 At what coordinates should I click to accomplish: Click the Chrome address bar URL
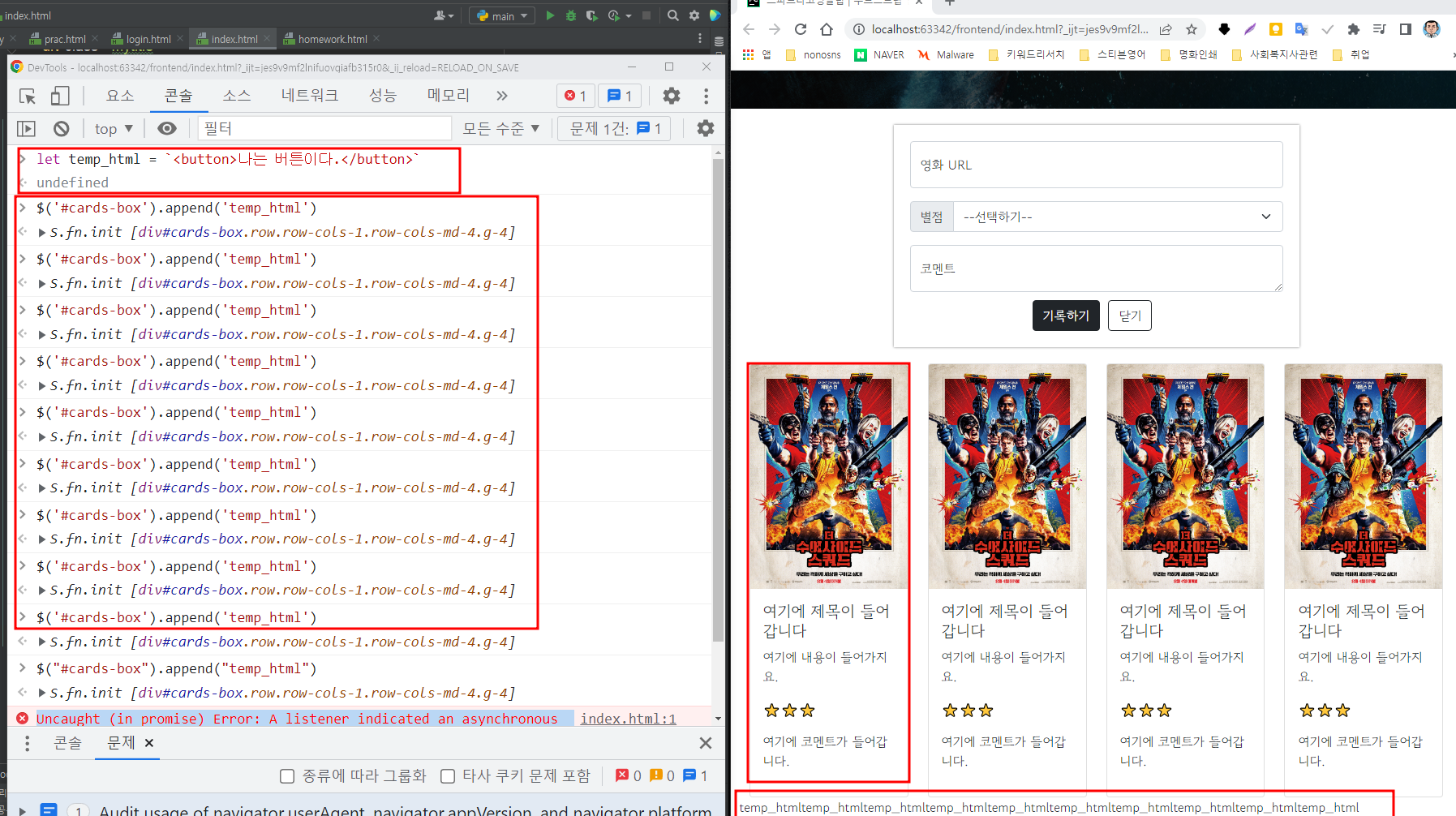[1010, 29]
